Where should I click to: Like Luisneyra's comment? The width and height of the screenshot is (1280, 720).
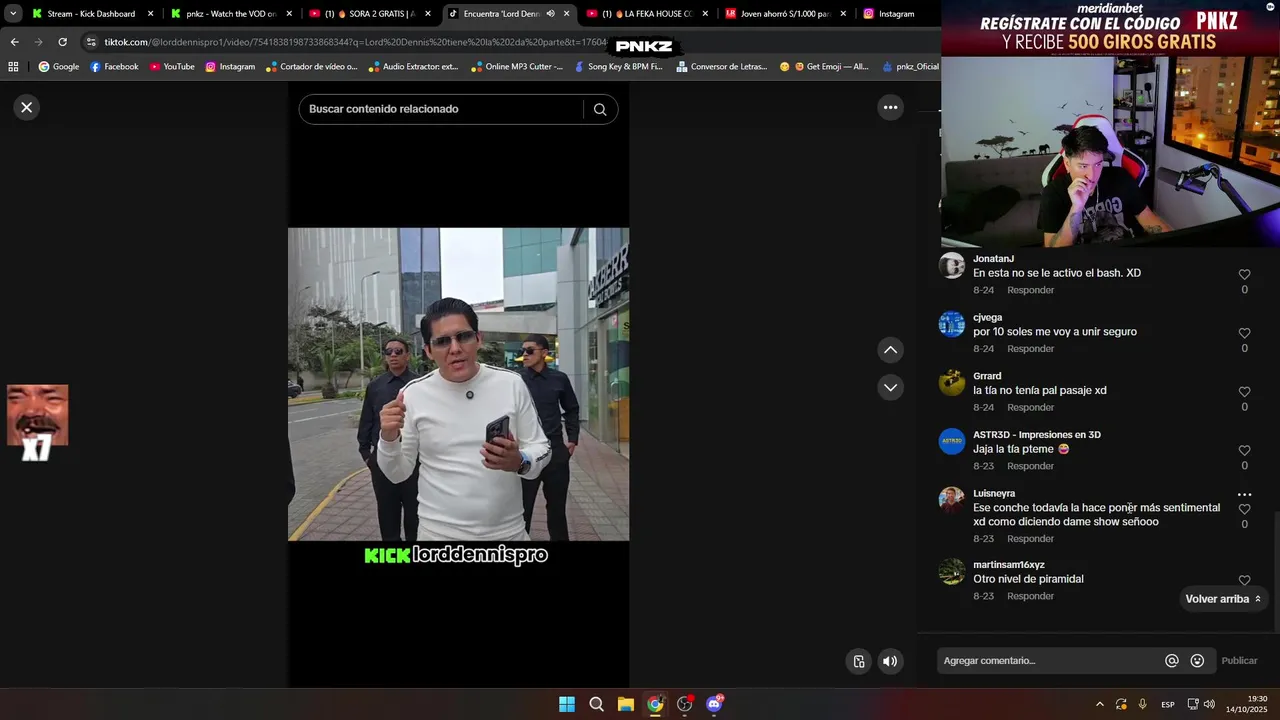pos(1244,509)
